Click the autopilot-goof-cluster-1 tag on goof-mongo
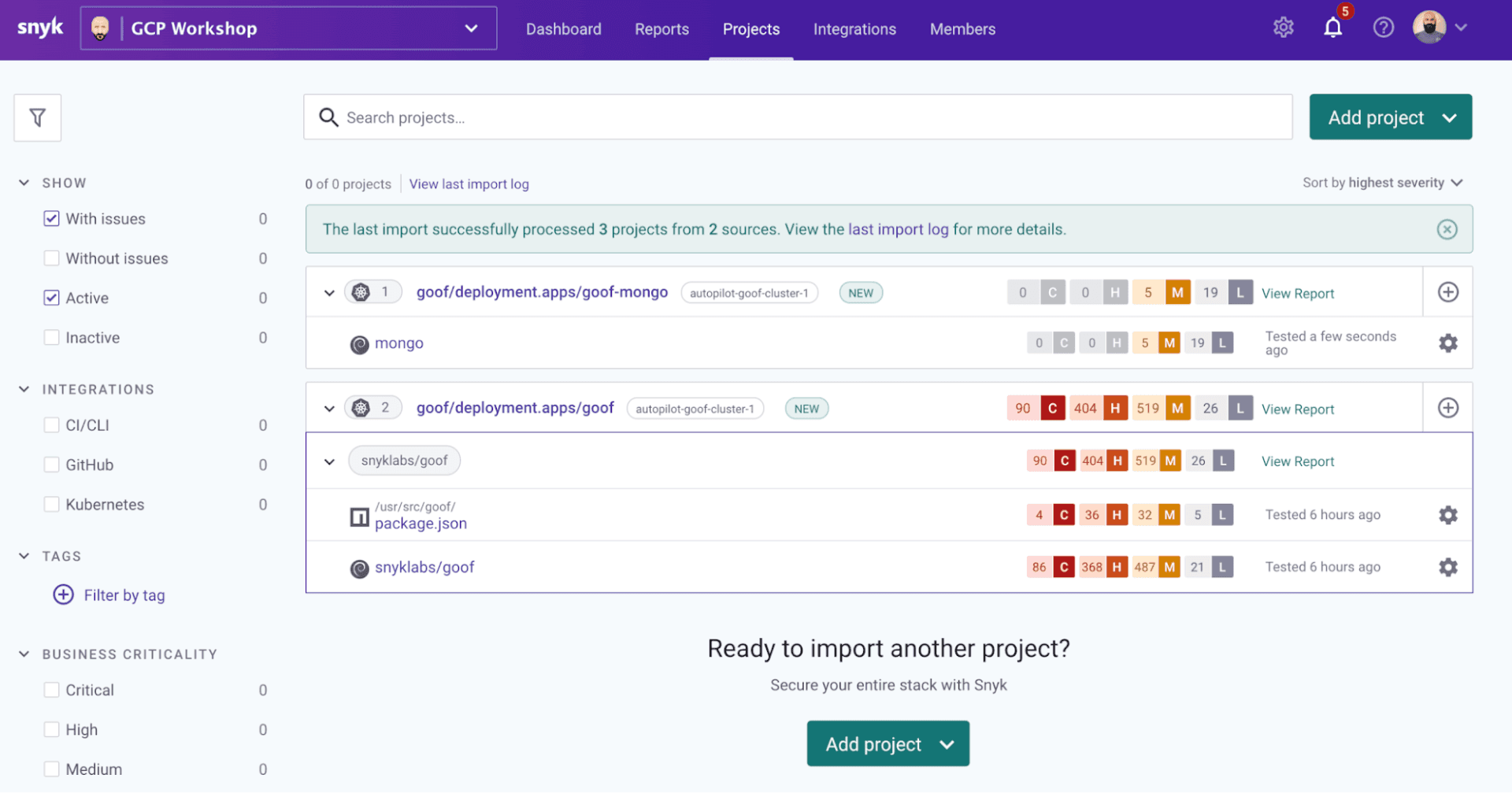Screen dimensions: 1512x793 coord(749,293)
